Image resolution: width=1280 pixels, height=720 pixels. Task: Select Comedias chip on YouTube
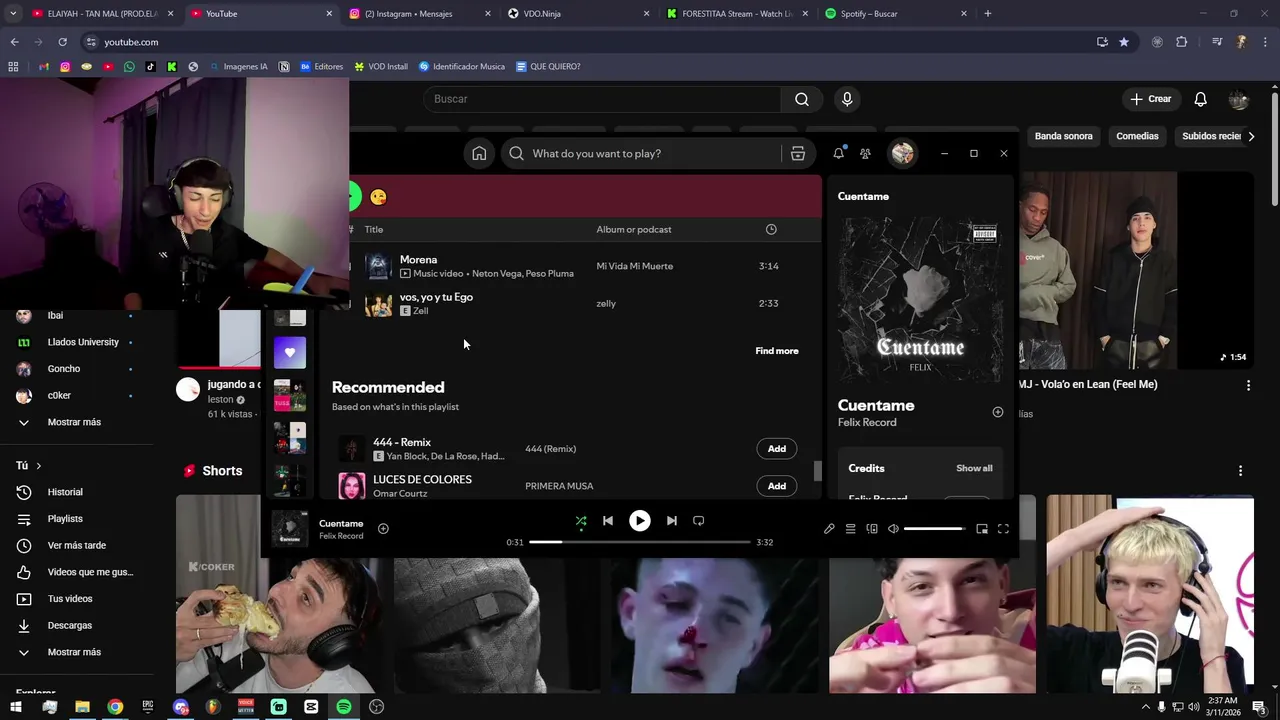(1137, 136)
